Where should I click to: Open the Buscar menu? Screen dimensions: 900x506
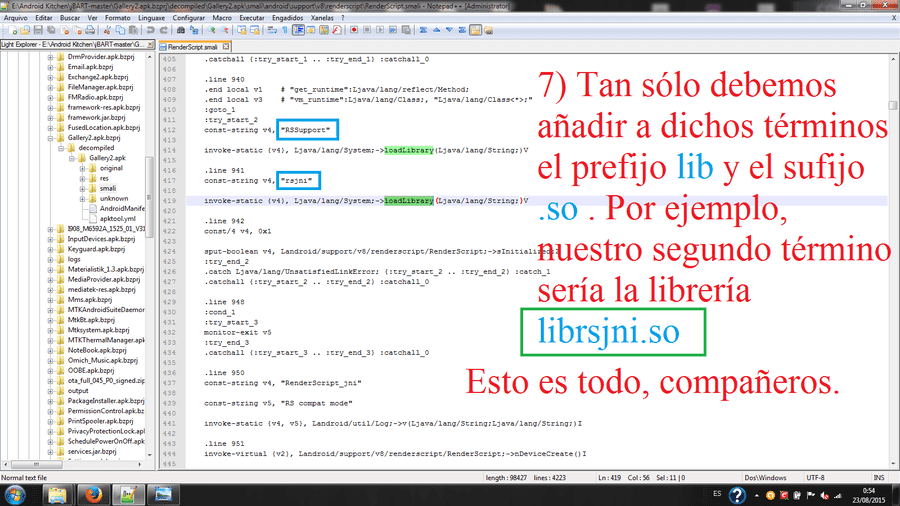(x=70, y=18)
